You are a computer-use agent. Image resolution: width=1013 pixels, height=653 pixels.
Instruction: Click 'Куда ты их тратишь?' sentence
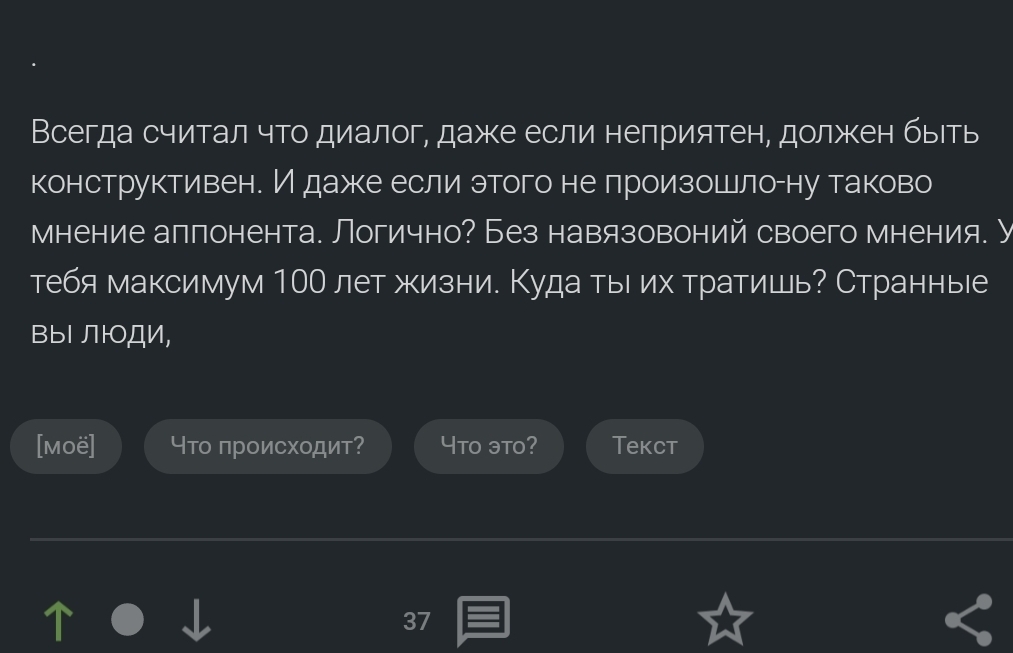click(x=667, y=283)
